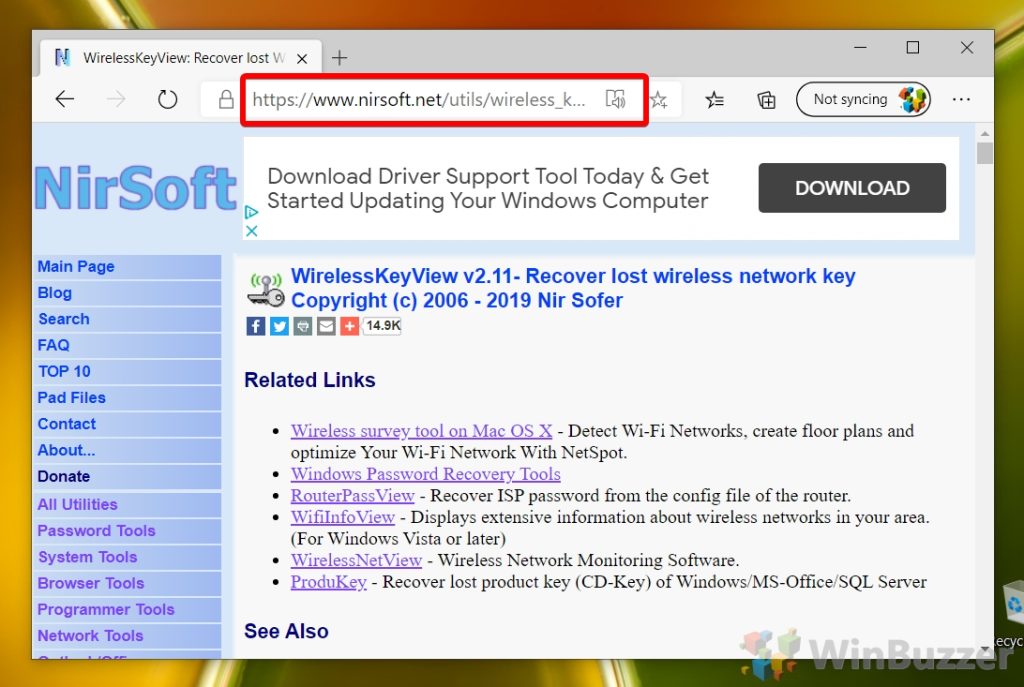Screen dimensions: 1024x687
Task: Activate the Read aloud icon in the address bar
Action: (615, 99)
